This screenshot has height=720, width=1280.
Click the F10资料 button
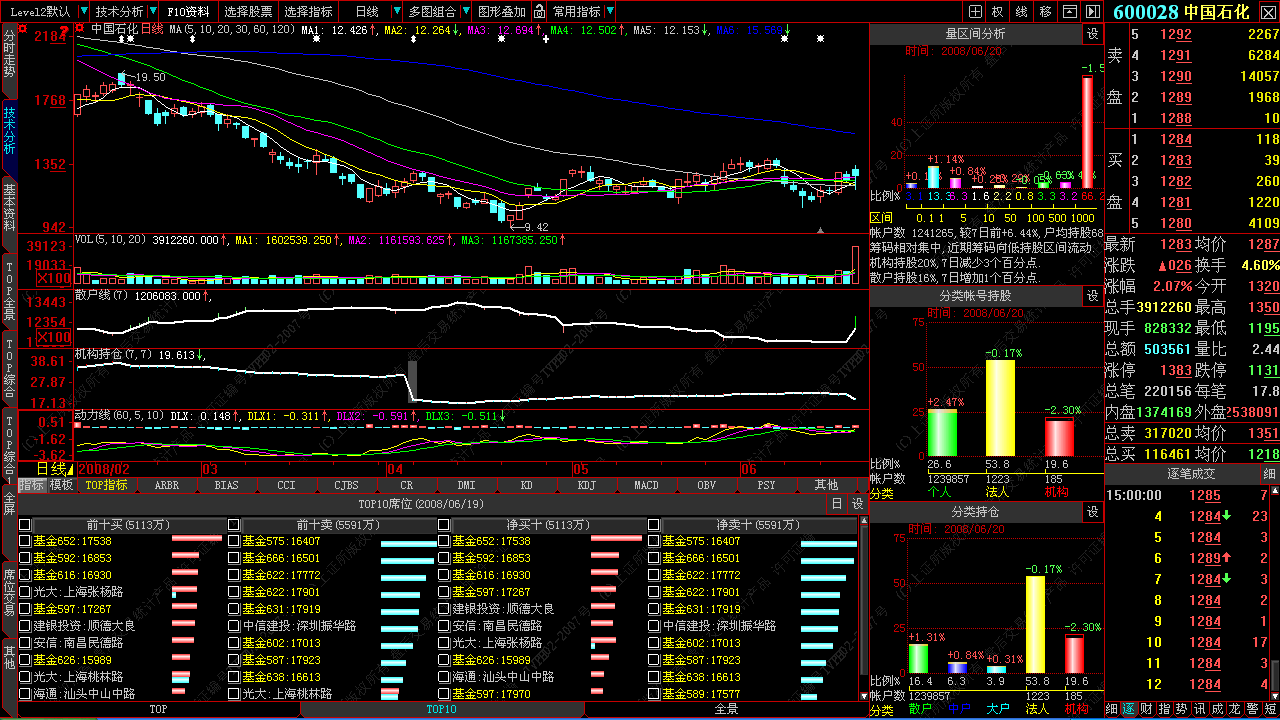188,12
